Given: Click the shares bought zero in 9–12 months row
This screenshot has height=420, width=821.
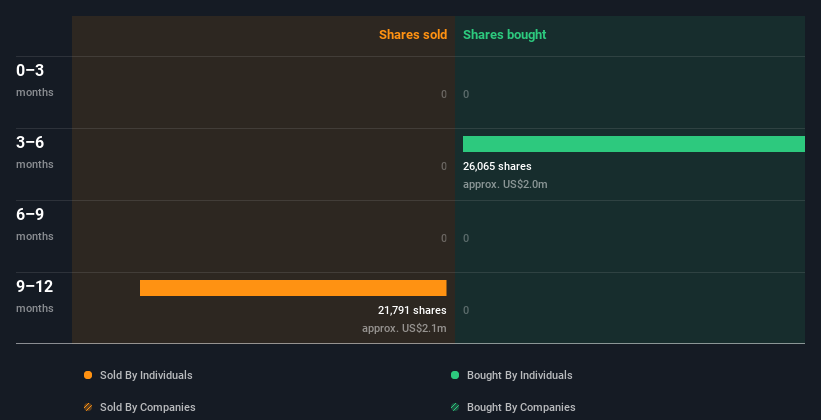Looking at the screenshot, I should pyautogui.click(x=466, y=310).
